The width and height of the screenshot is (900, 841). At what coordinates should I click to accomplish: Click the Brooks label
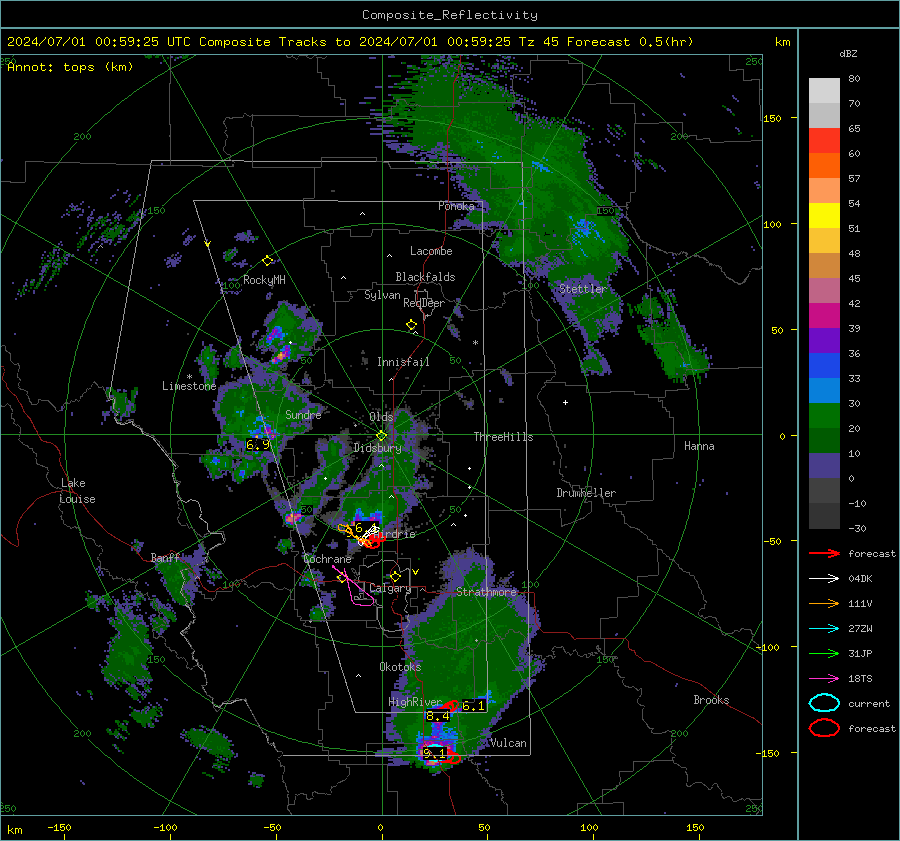click(711, 700)
